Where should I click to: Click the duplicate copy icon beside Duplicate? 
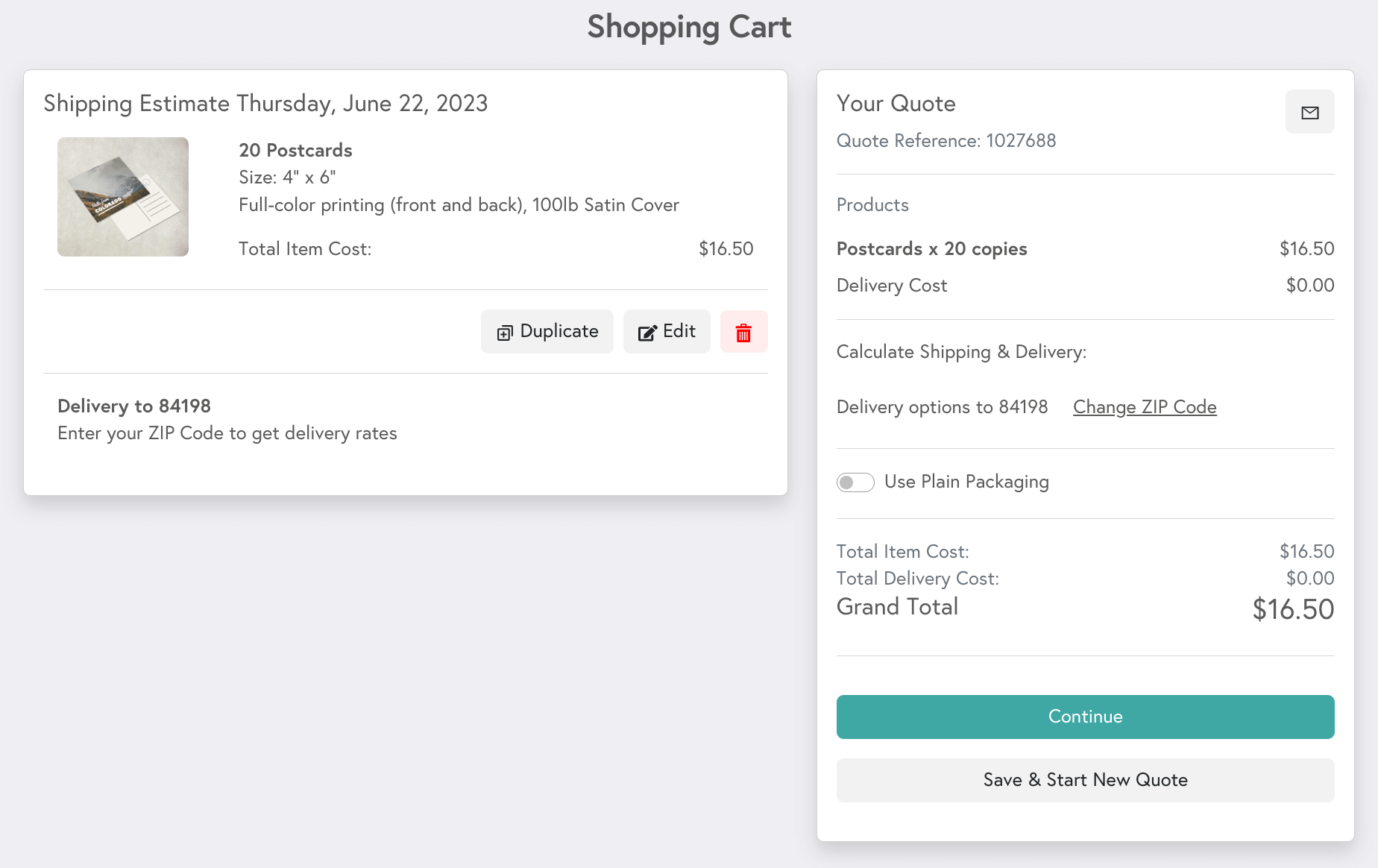[504, 331]
